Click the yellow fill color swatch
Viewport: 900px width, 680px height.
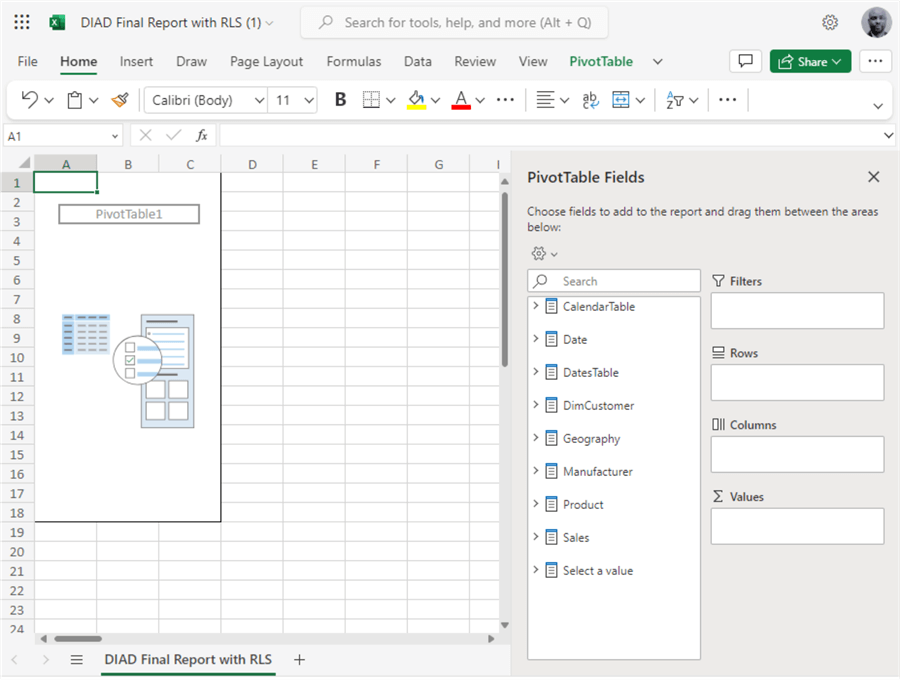click(x=417, y=100)
